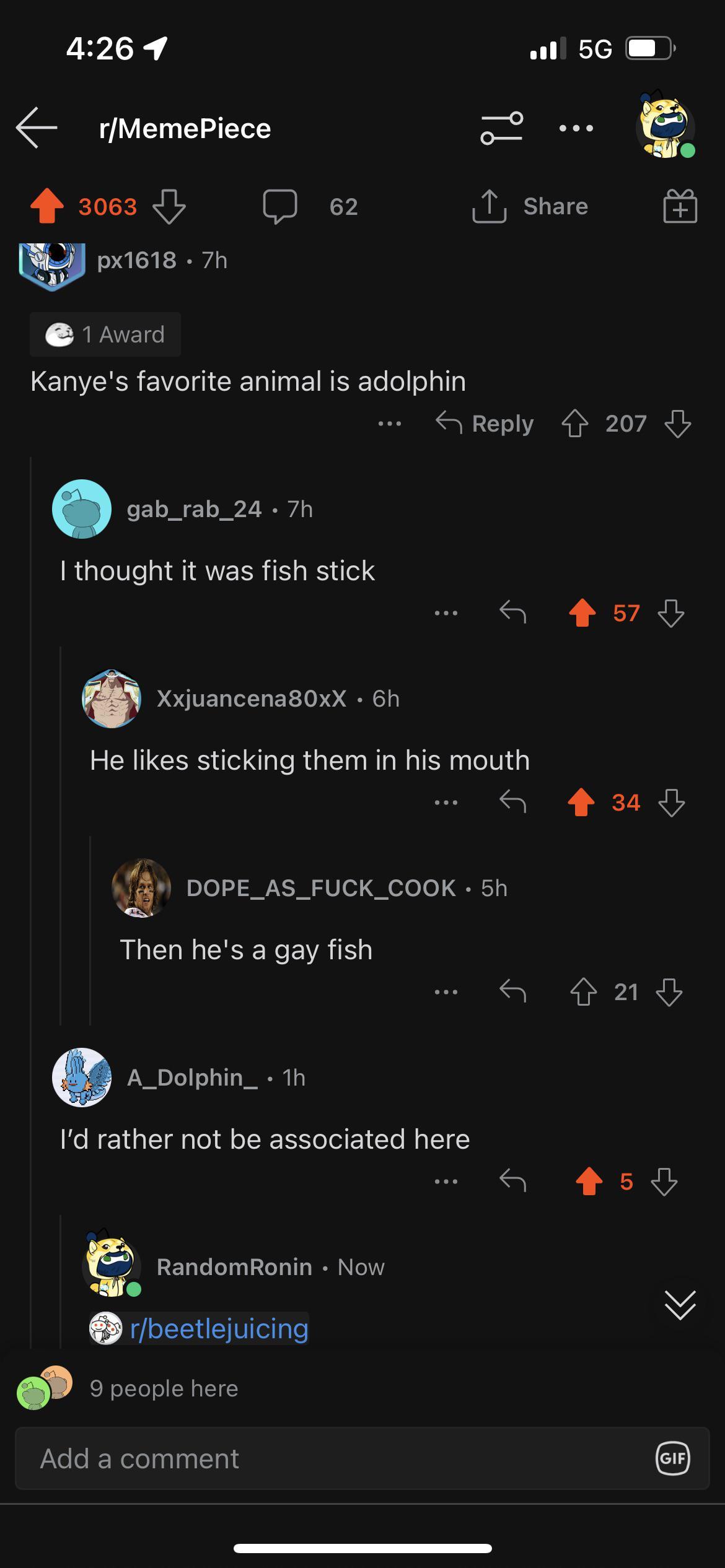Downvote the 'gay fish' comment
Image resolution: width=725 pixels, height=1568 pixels.
669,991
